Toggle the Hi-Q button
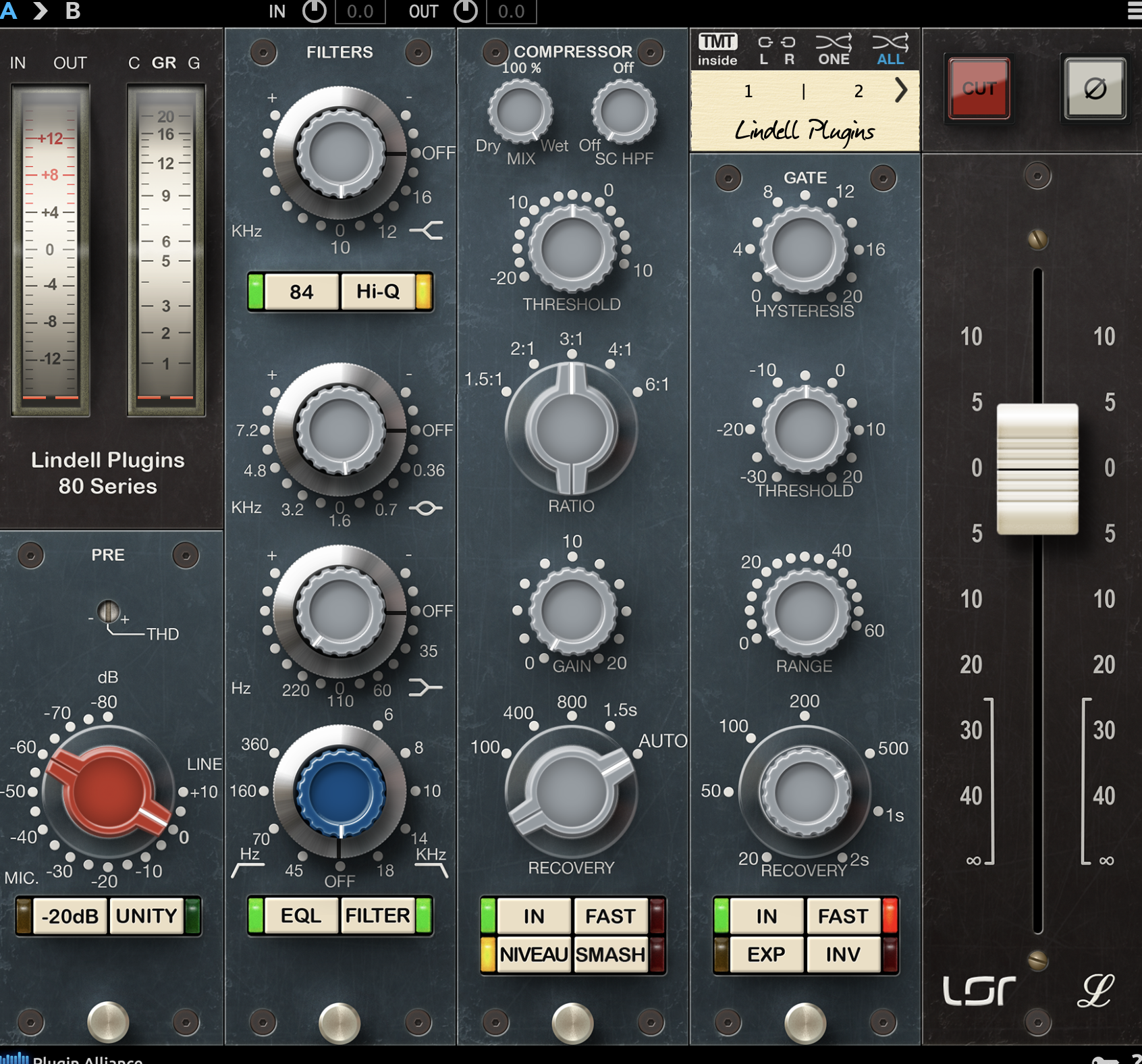1142x1064 pixels. 378,292
